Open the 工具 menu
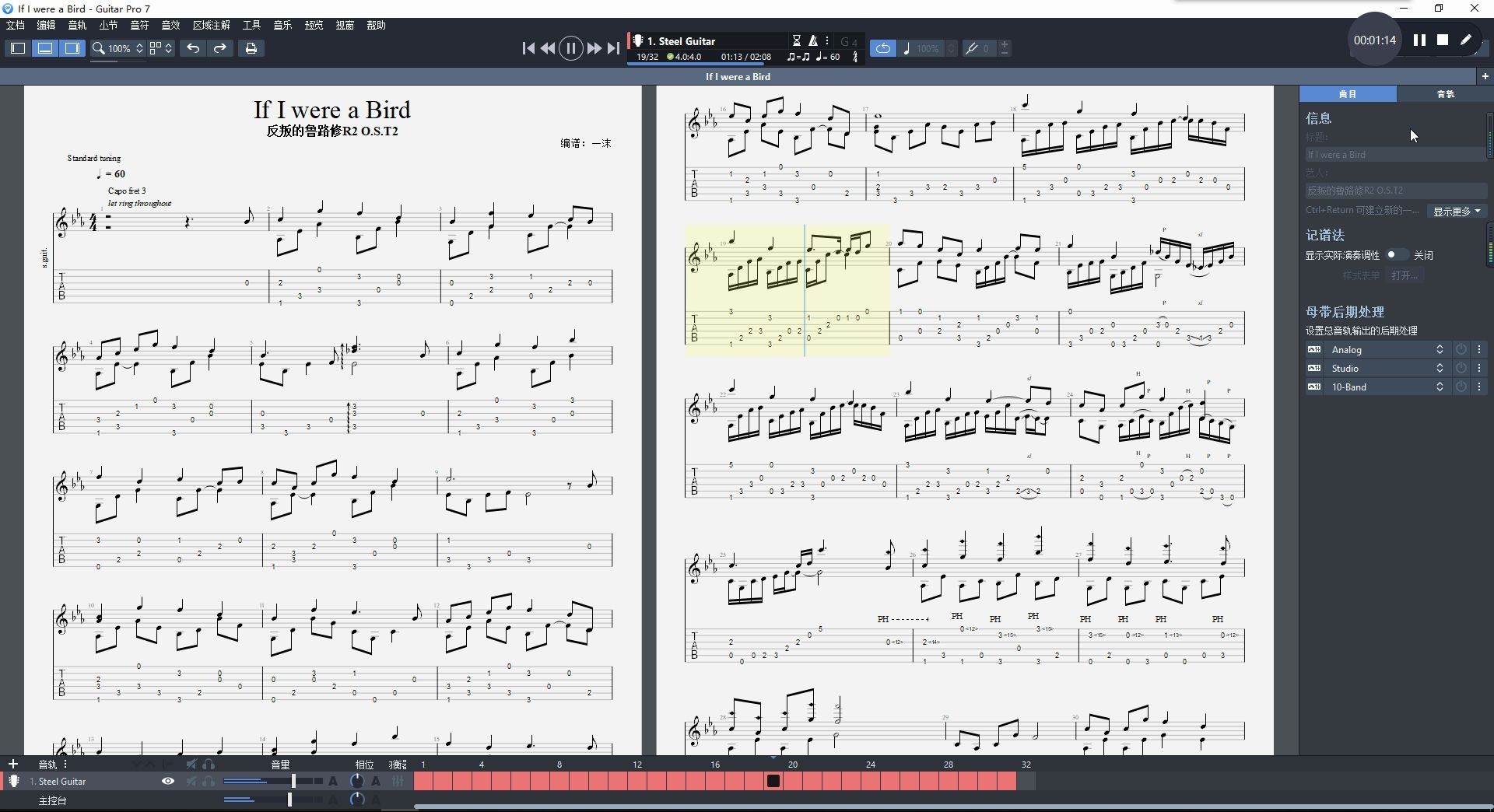The height and width of the screenshot is (812, 1494). [x=251, y=25]
